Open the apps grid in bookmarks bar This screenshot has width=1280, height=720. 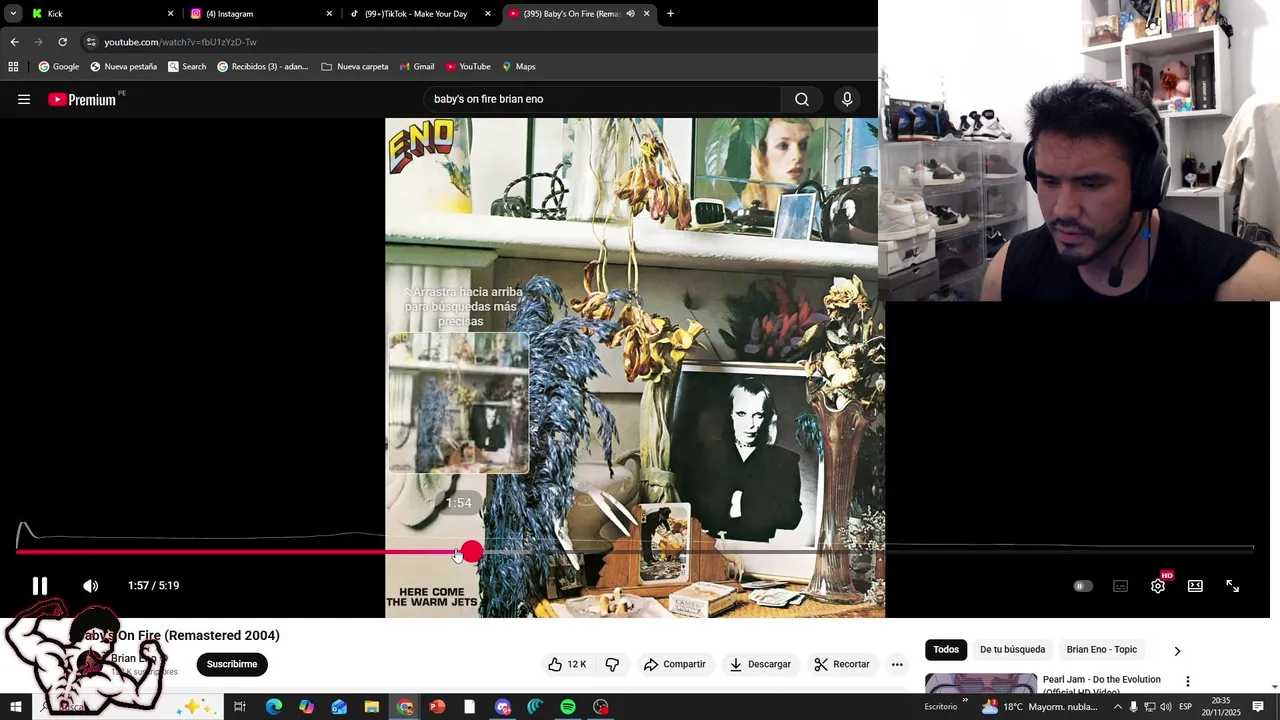13,67
